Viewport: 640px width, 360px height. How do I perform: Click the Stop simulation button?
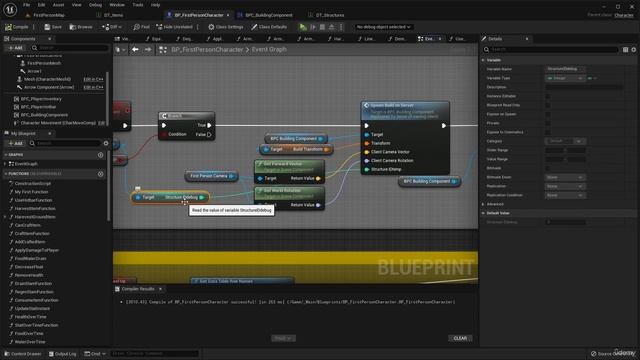(322, 27)
